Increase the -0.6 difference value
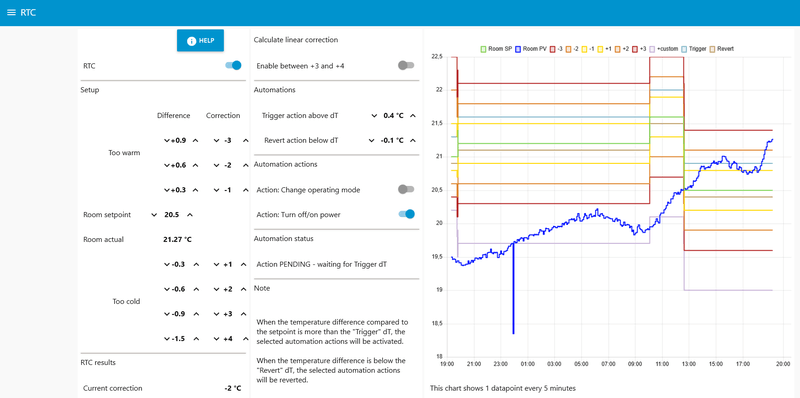800x398 pixels. [195, 289]
